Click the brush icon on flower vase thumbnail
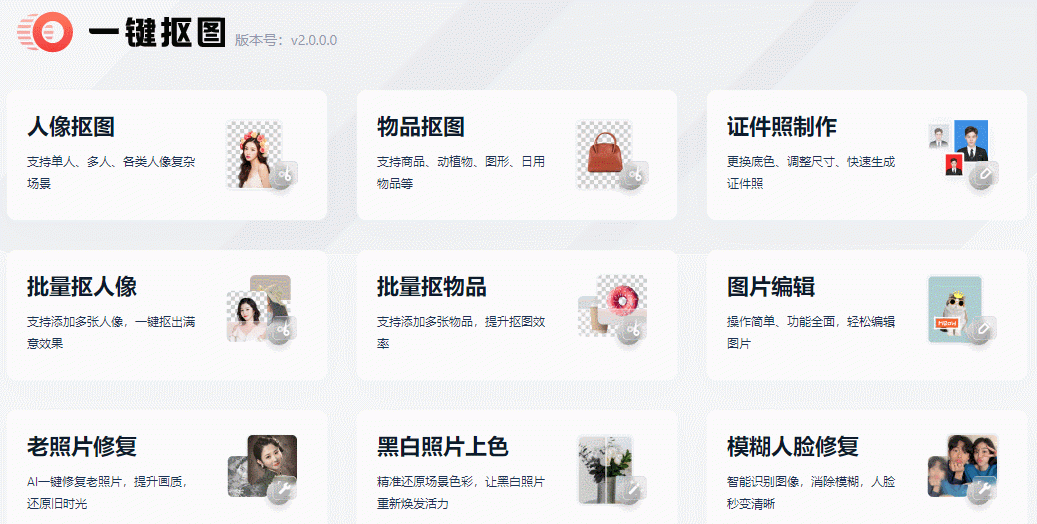This screenshot has width=1037, height=524. click(634, 490)
